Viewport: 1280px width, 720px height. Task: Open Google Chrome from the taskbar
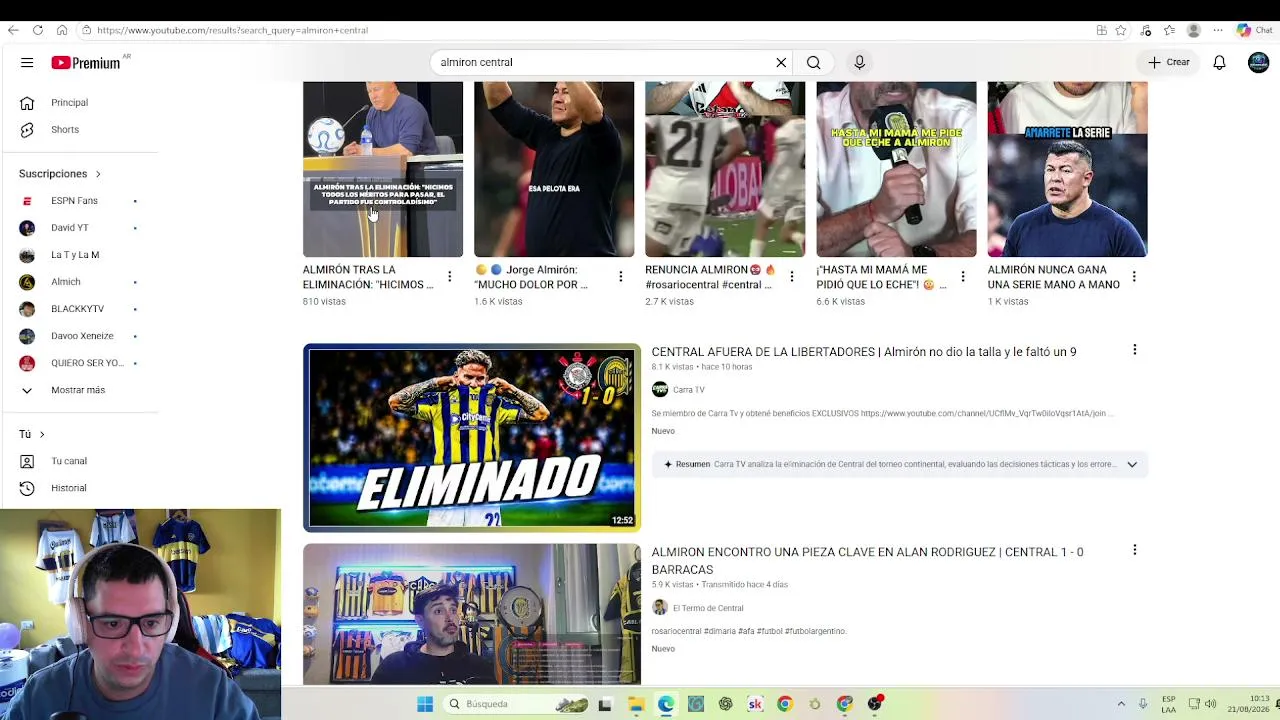point(785,704)
